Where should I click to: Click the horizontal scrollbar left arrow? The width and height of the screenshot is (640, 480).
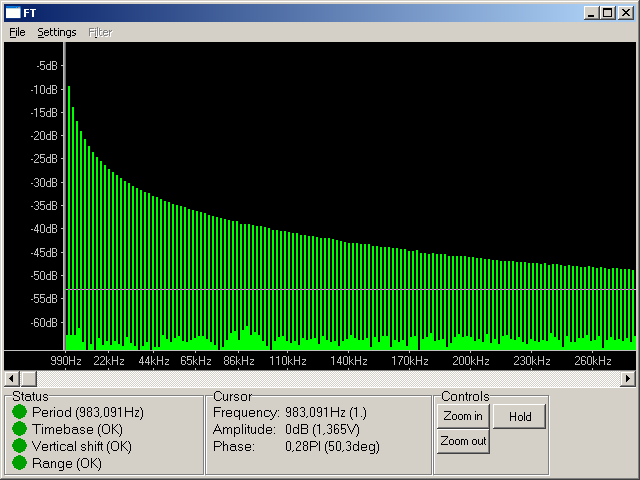(11, 378)
